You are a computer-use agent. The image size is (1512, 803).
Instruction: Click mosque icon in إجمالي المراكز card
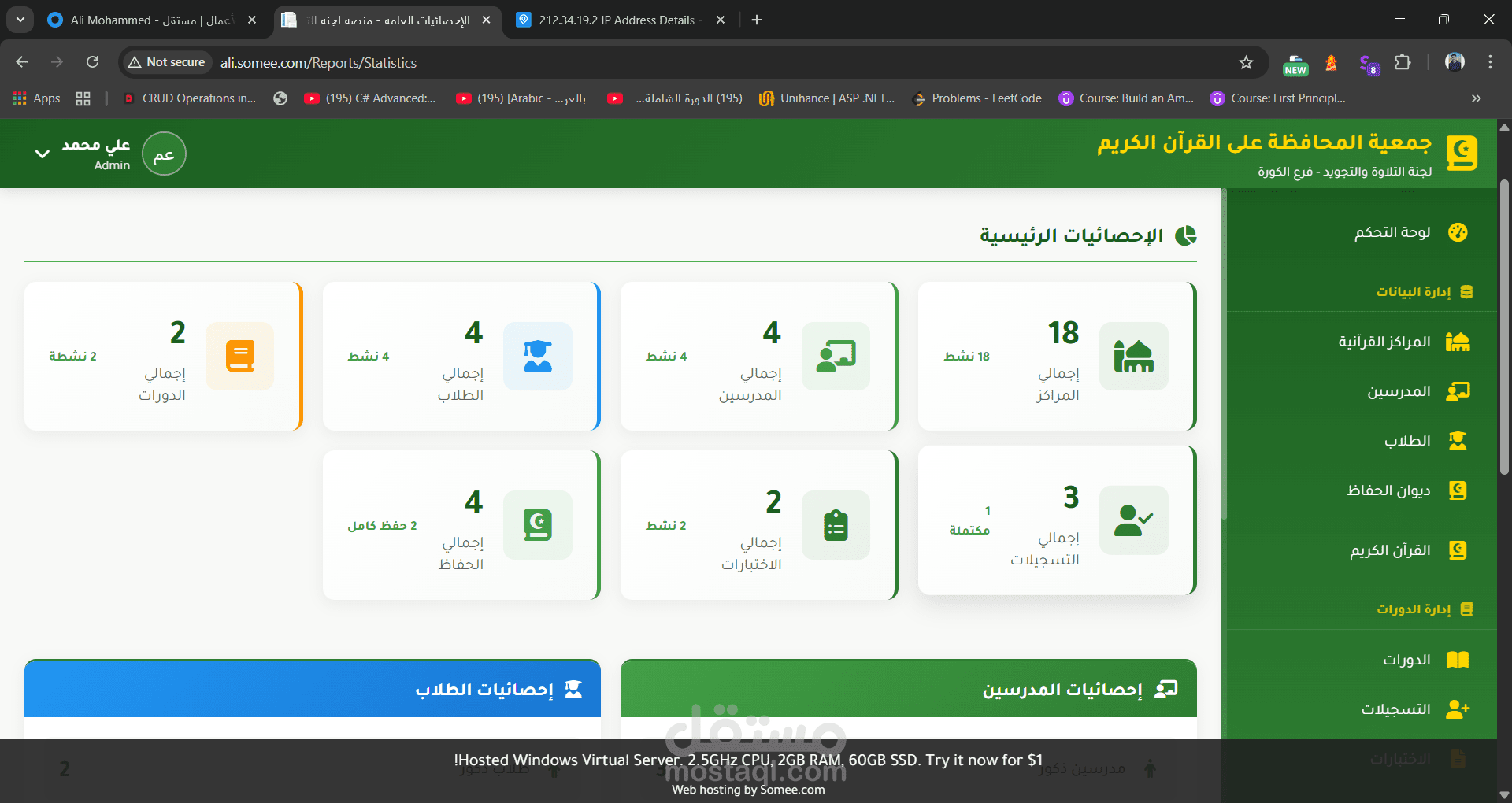(1133, 356)
